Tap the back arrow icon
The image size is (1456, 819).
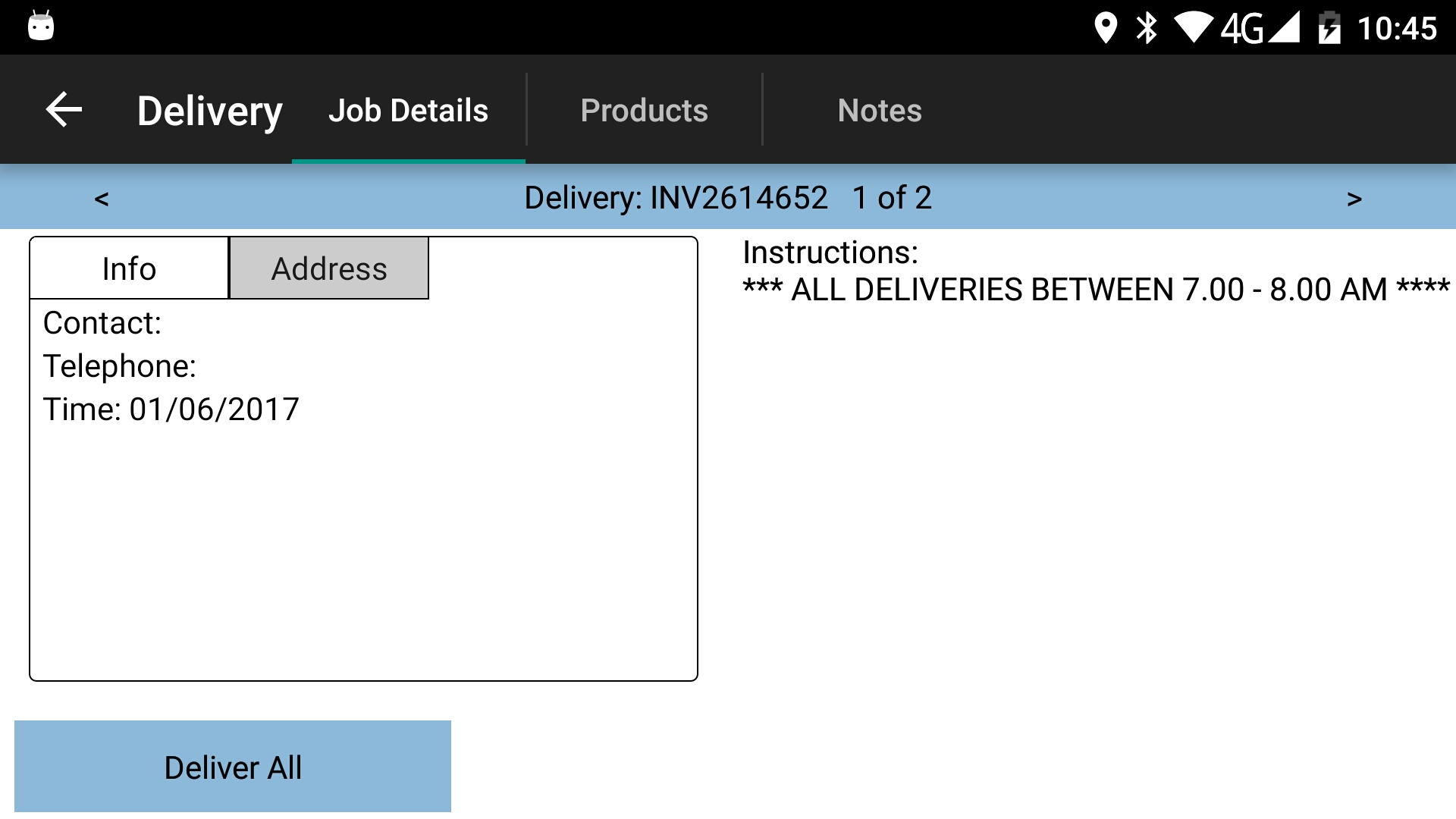pyautogui.click(x=64, y=110)
